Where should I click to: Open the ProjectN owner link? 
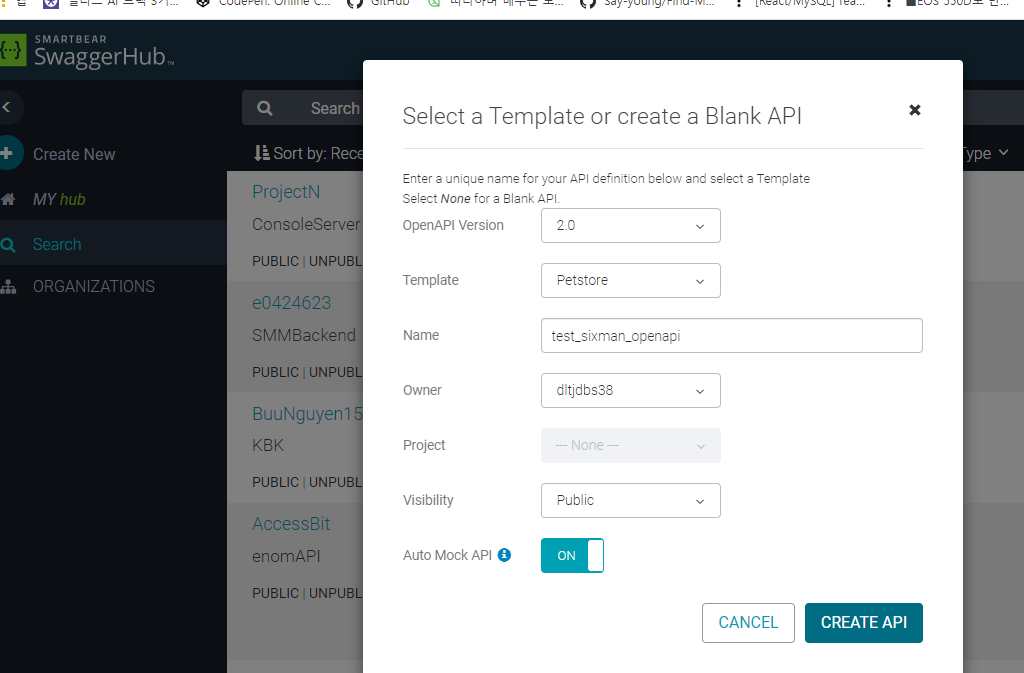click(x=286, y=191)
